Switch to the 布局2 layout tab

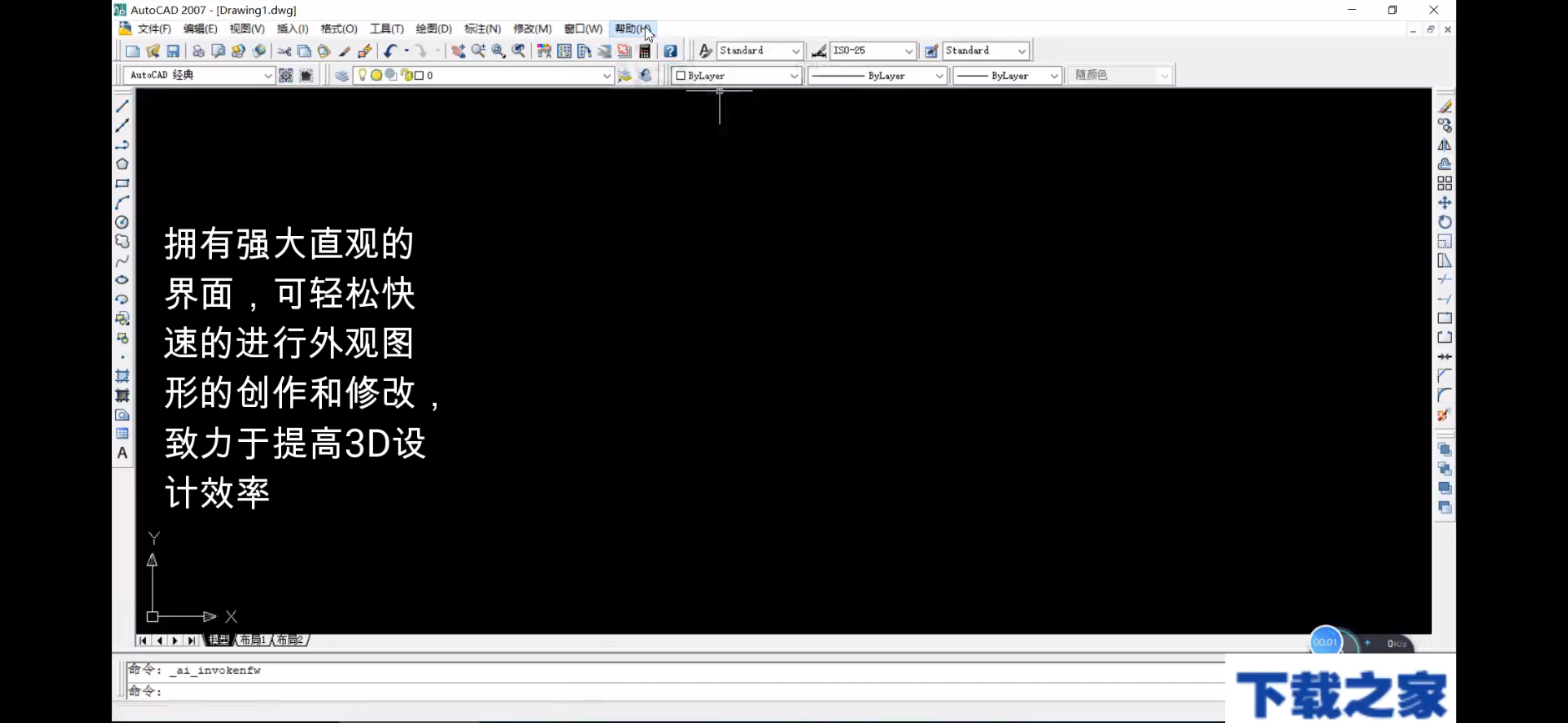(x=290, y=640)
